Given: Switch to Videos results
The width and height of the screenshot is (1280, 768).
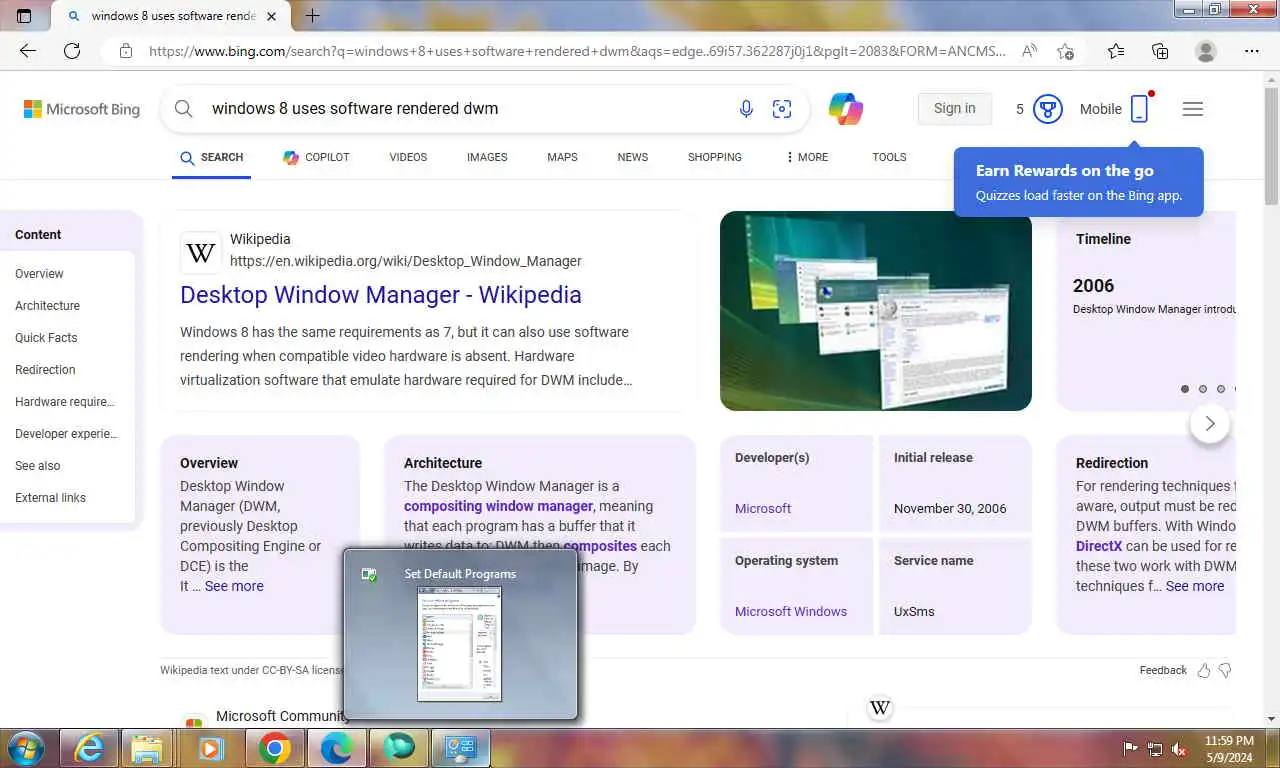Looking at the screenshot, I should point(408,157).
